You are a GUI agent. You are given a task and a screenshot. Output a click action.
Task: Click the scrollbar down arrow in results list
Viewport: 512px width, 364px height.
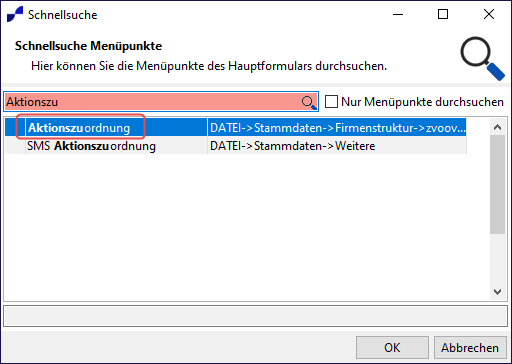tap(497, 292)
